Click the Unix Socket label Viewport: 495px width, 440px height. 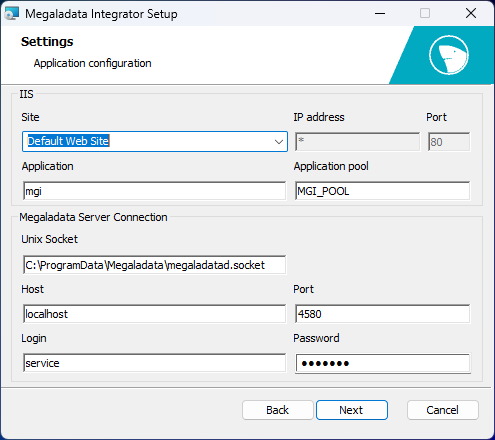[49, 239]
